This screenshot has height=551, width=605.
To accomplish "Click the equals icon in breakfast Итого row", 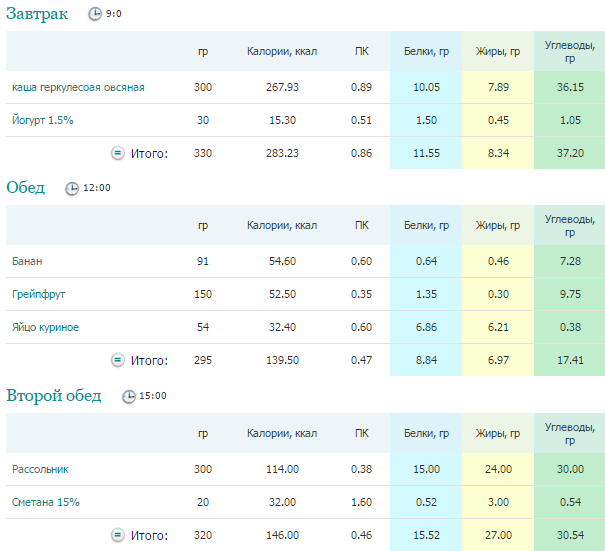I will tap(117, 153).
